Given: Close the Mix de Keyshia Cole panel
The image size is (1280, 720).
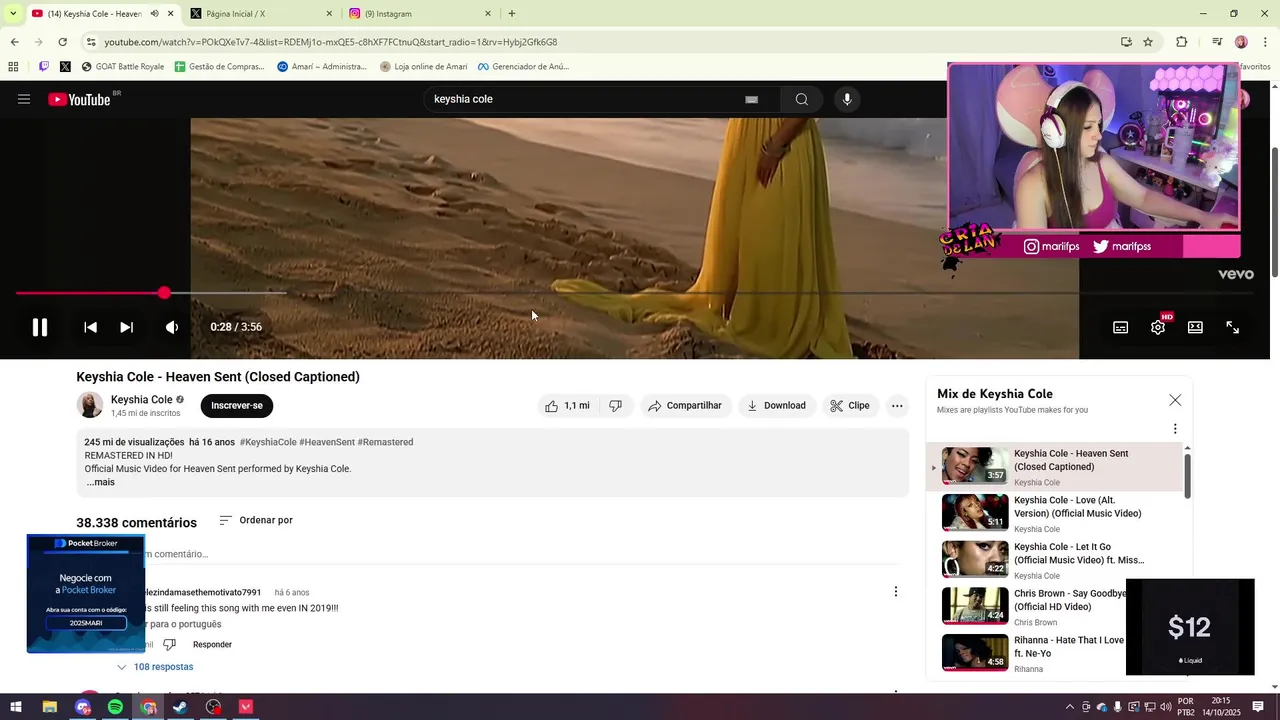Looking at the screenshot, I should (1175, 400).
